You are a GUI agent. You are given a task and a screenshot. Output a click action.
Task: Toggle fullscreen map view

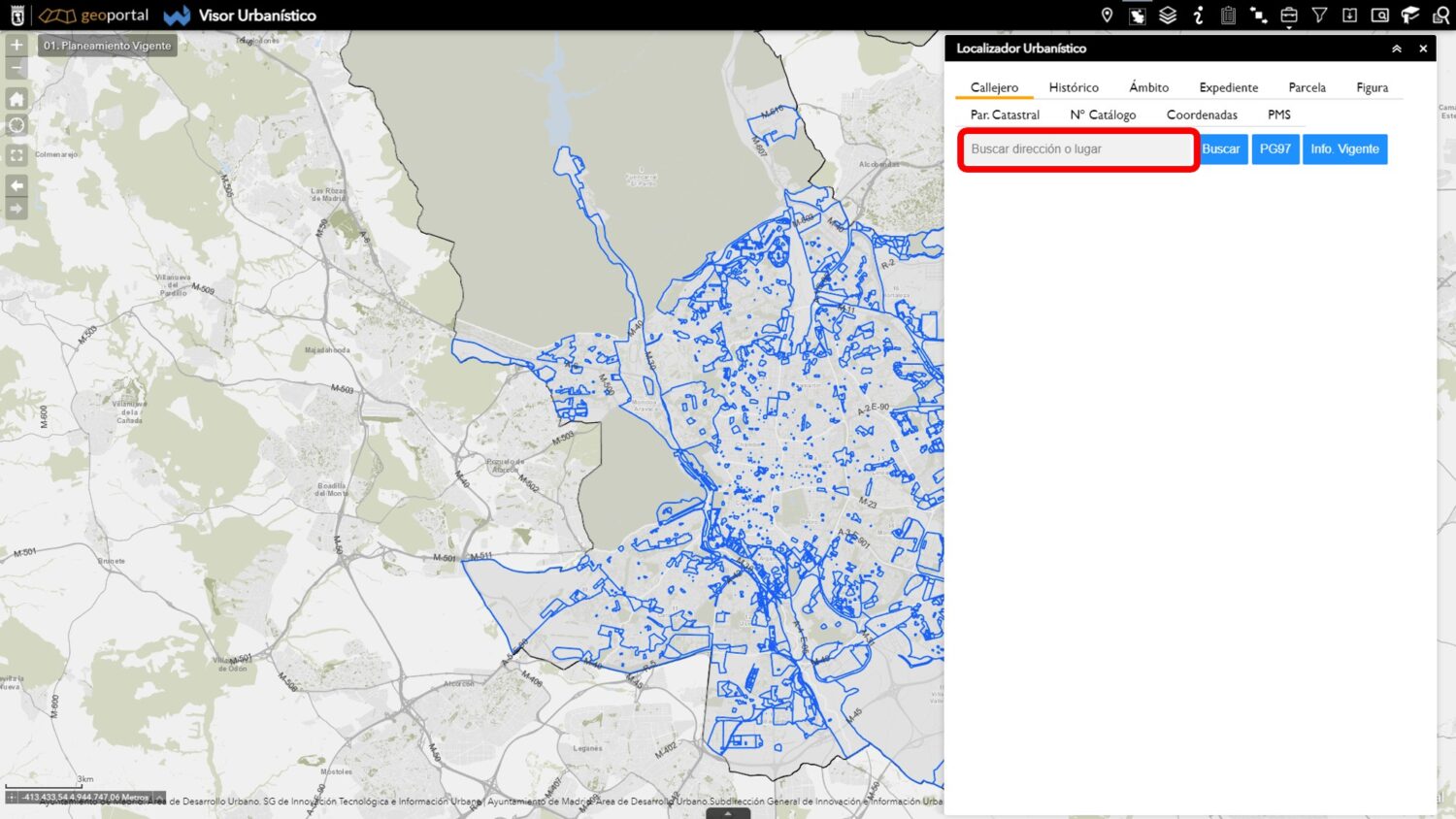click(17, 155)
